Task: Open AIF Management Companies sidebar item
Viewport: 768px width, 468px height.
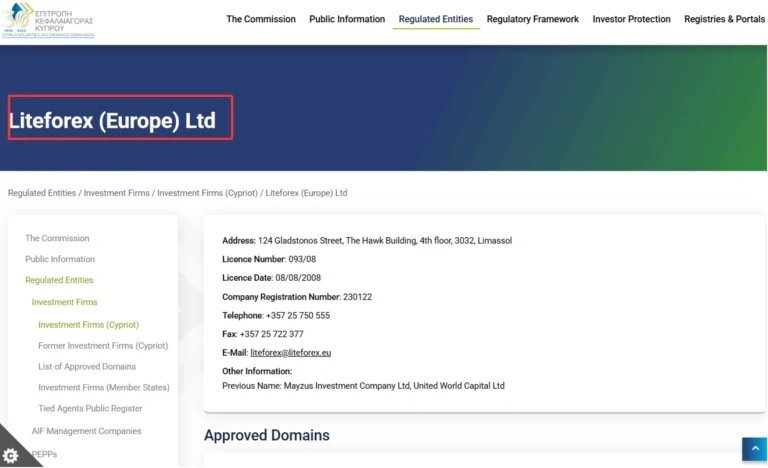Action: pyautogui.click(x=87, y=431)
